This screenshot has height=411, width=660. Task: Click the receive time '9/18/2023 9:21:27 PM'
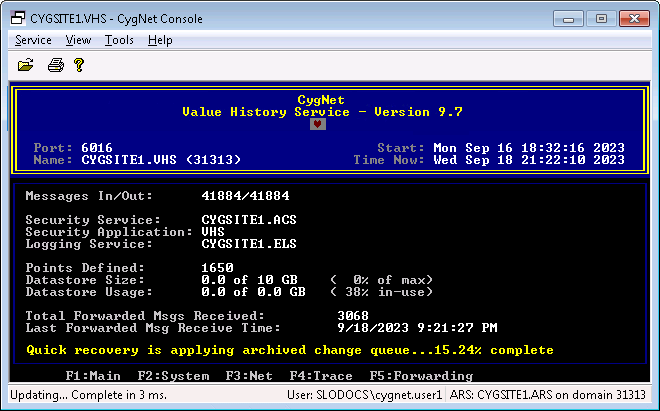pyautogui.click(x=417, y=328)
